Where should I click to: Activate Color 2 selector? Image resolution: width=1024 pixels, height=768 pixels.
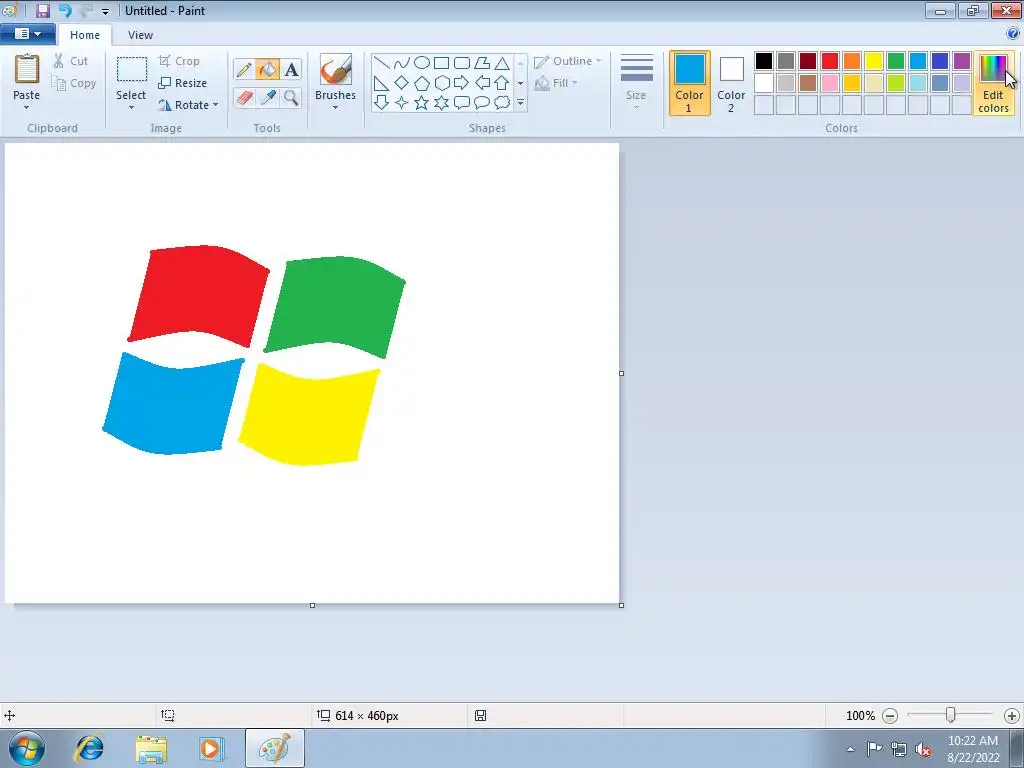pyautogui.click(x=731, y=83)
